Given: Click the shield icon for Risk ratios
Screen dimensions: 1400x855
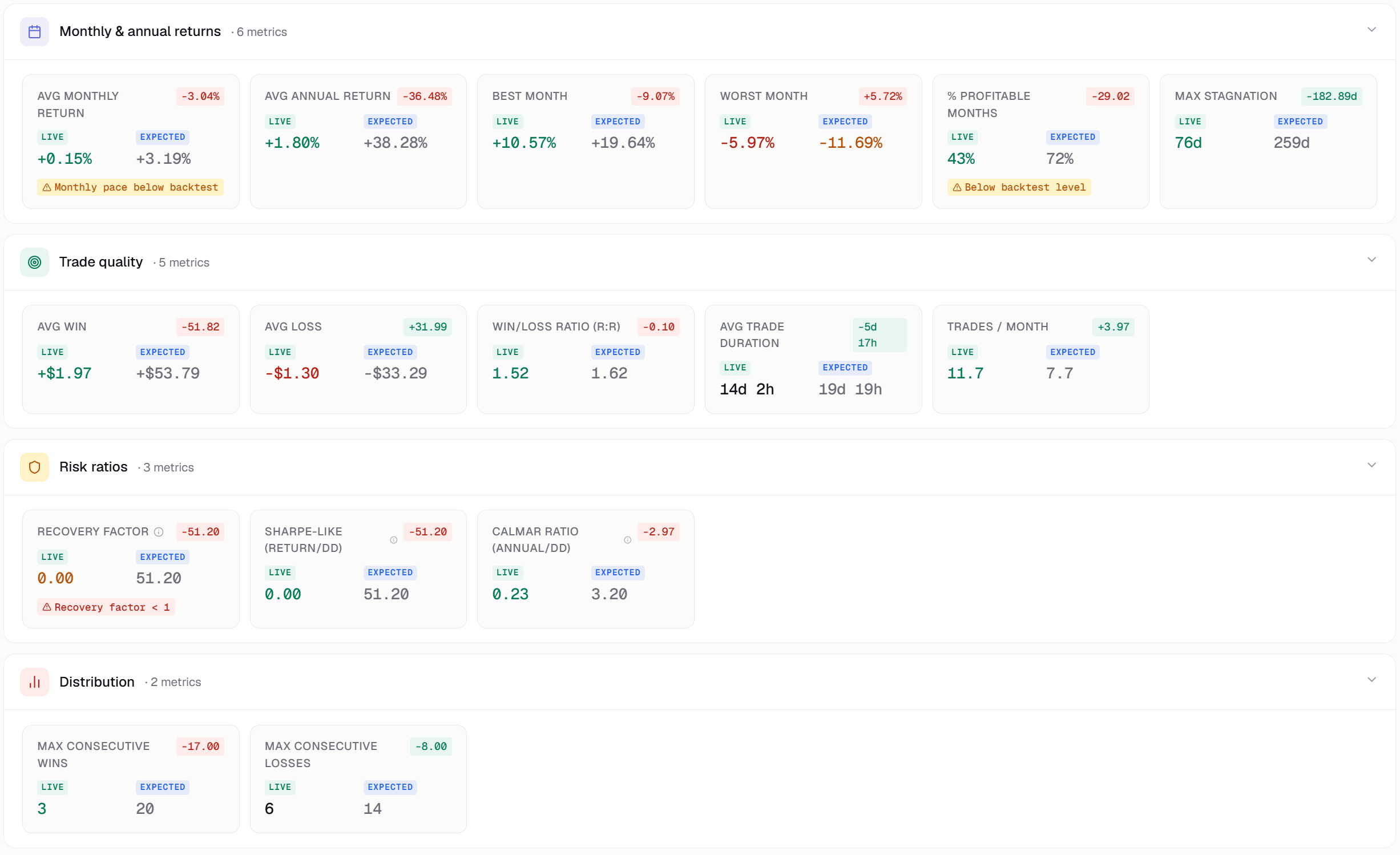Looking at the screenshot, I should 34,467.
